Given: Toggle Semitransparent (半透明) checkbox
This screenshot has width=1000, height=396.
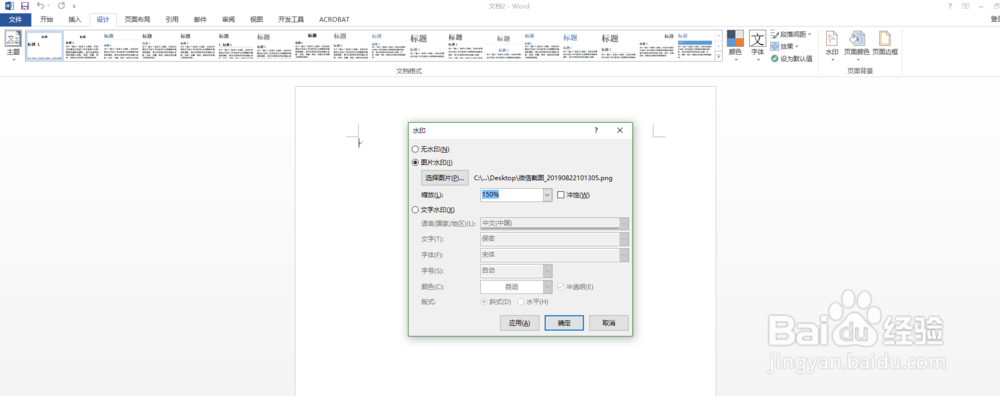Looking at the screenshot, I should pos(561,287).
